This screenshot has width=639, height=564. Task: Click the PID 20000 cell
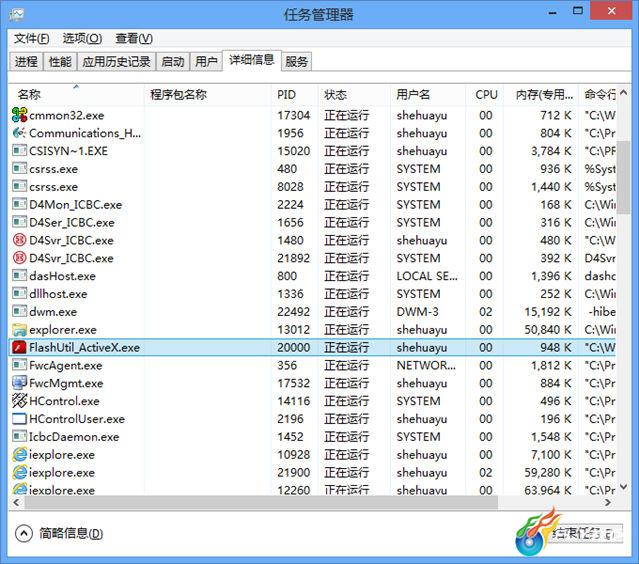(x=293, y=347)
